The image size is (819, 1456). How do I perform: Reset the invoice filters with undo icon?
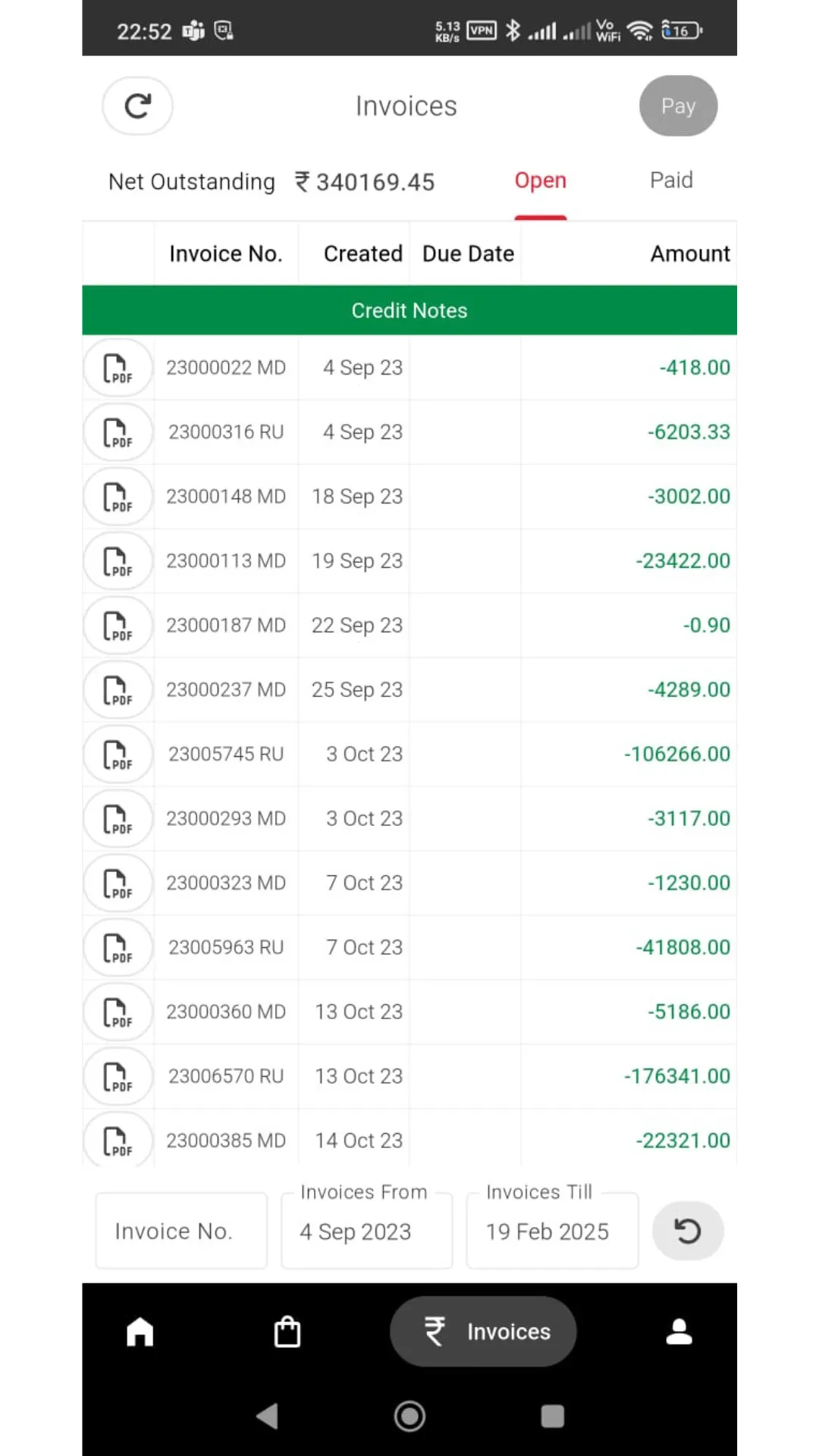click(x=688, y=1231)
